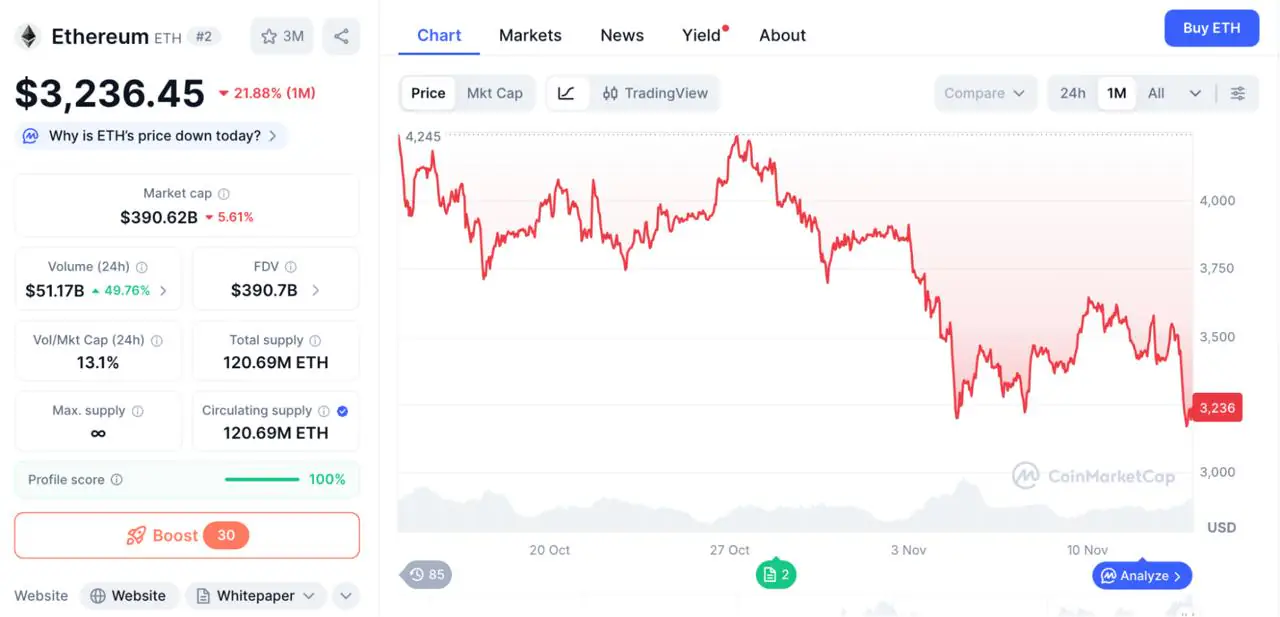Click the Market cap info icon
The image size is (1280, 617).
(224, 194)
